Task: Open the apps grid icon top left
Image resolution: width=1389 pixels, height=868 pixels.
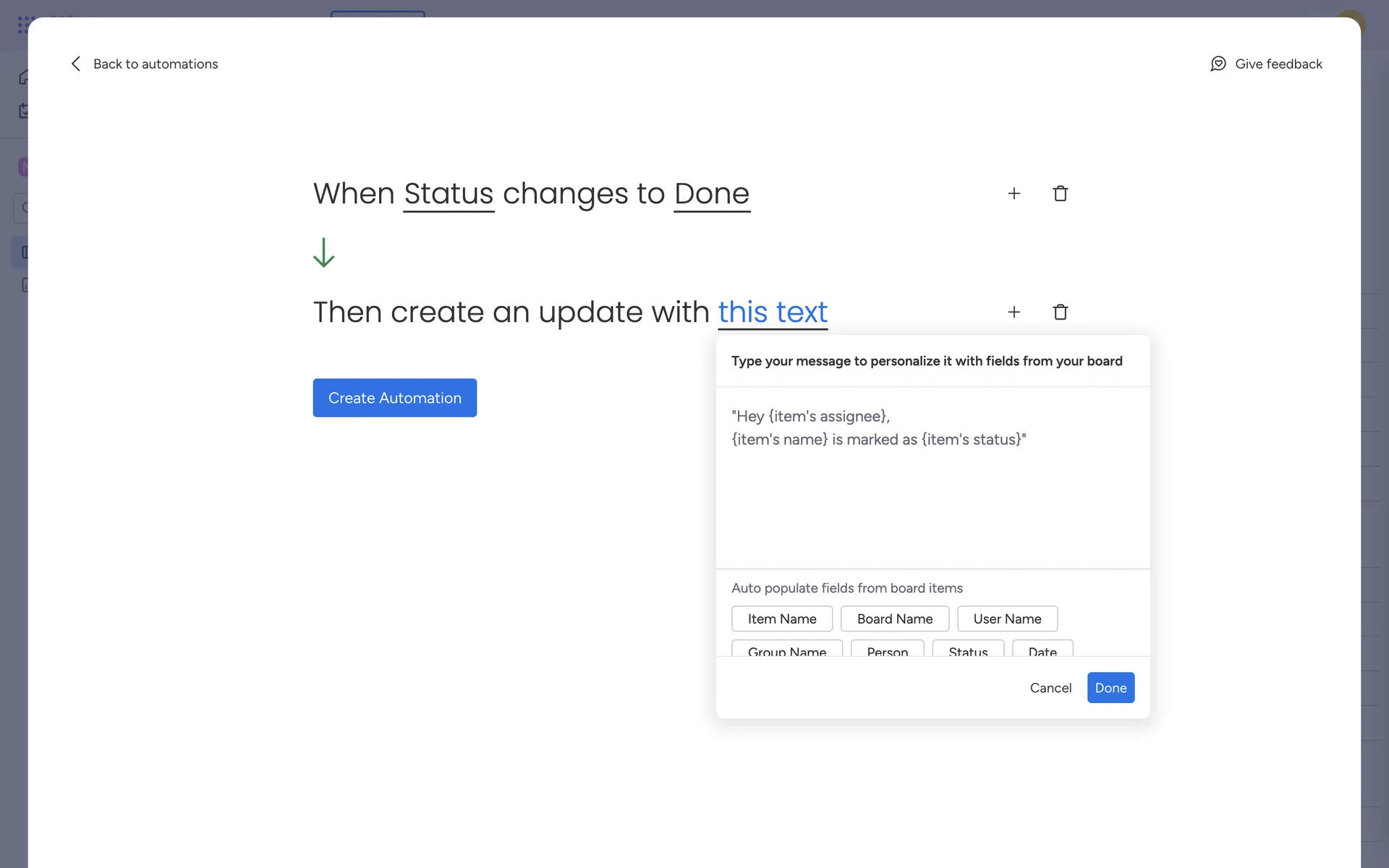Action: click(x=25, y=25)
